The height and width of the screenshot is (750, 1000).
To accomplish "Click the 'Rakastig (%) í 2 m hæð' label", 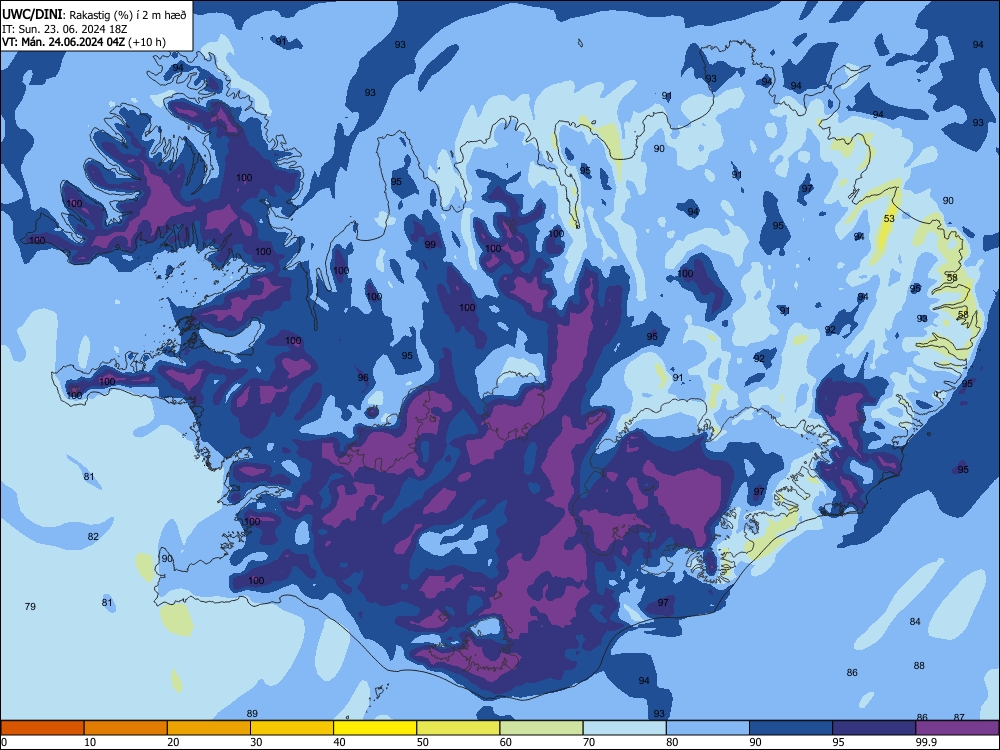I will [x=128, y=15].
